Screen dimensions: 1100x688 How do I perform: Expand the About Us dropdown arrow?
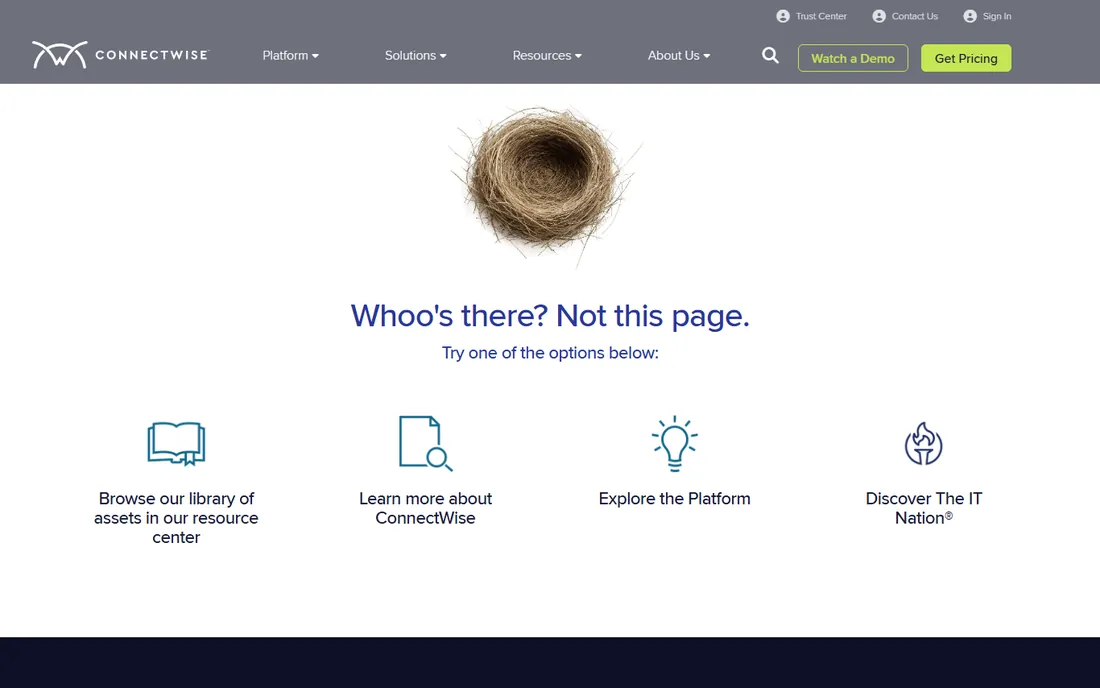706,56
